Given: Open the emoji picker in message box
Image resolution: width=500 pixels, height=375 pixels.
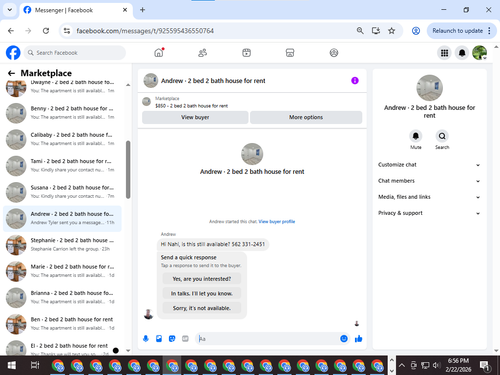Looking at the screenshot, I should tap(344, 339).
